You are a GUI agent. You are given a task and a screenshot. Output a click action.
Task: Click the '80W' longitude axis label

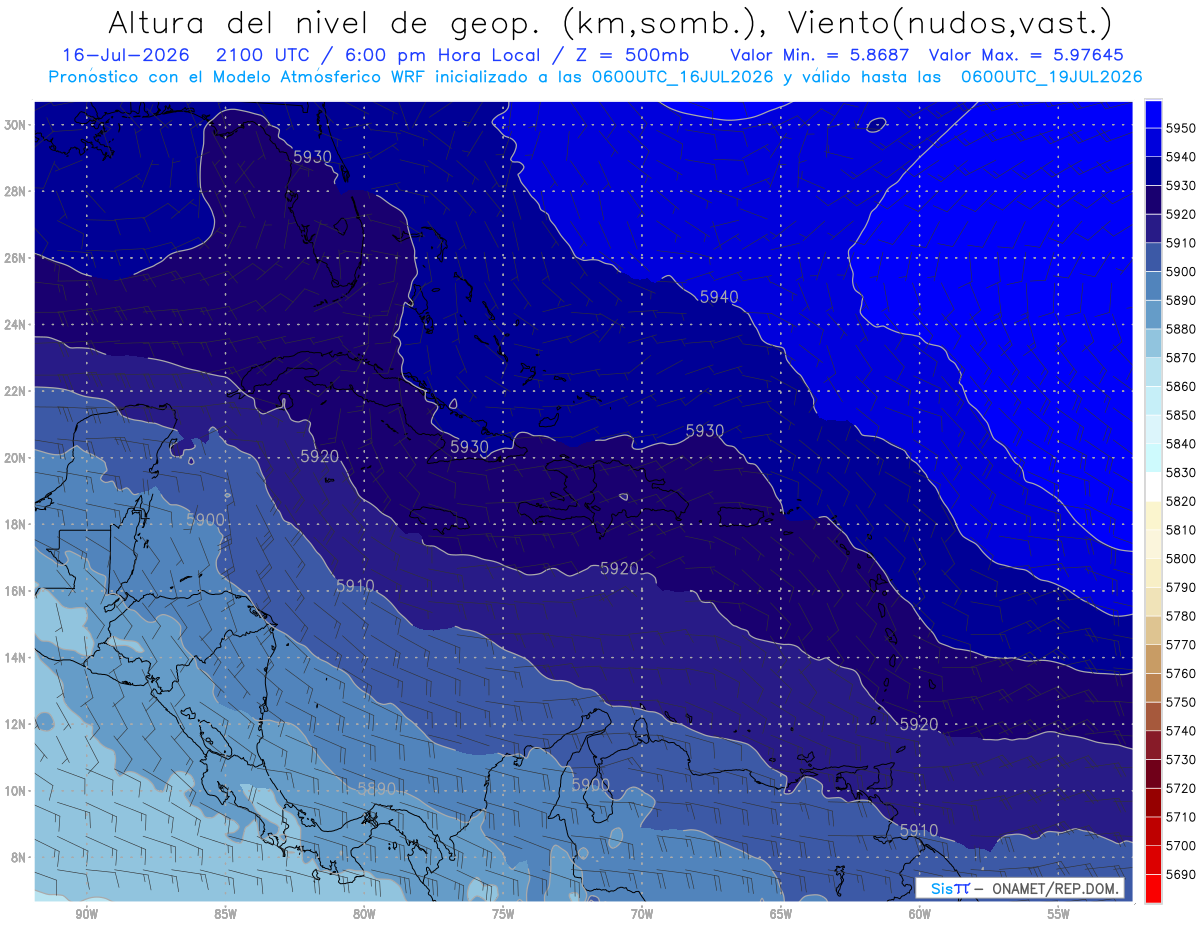364,915
